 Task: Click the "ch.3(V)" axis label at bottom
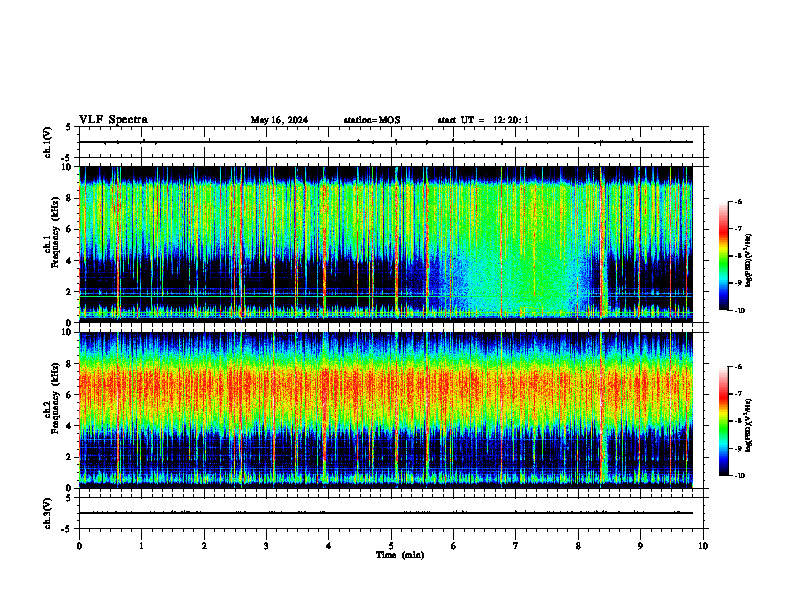pos(48,513)
